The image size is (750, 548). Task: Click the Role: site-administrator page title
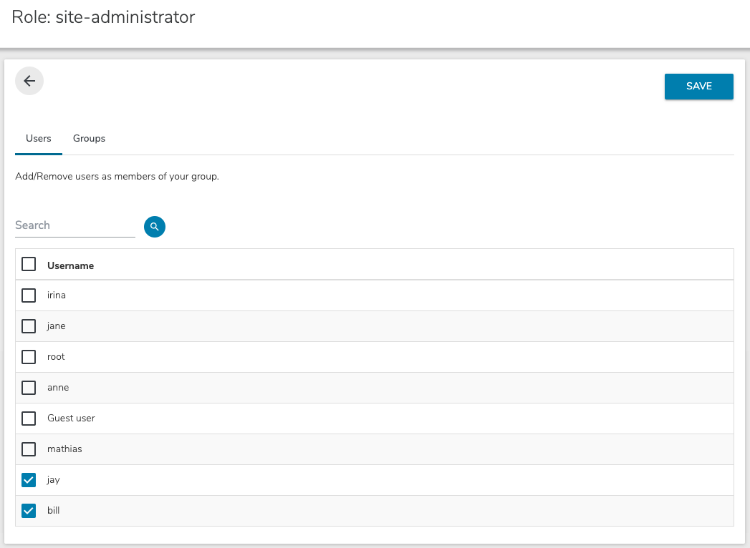103,17
